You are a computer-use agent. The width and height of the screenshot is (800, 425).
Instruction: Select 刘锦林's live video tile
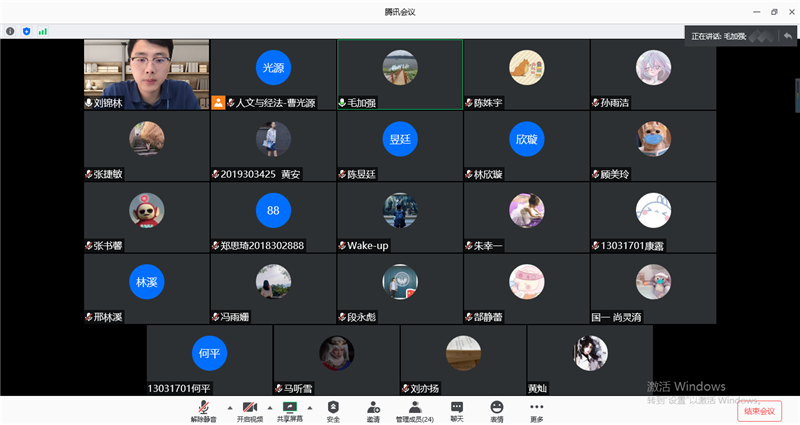(x=146, y=74)
